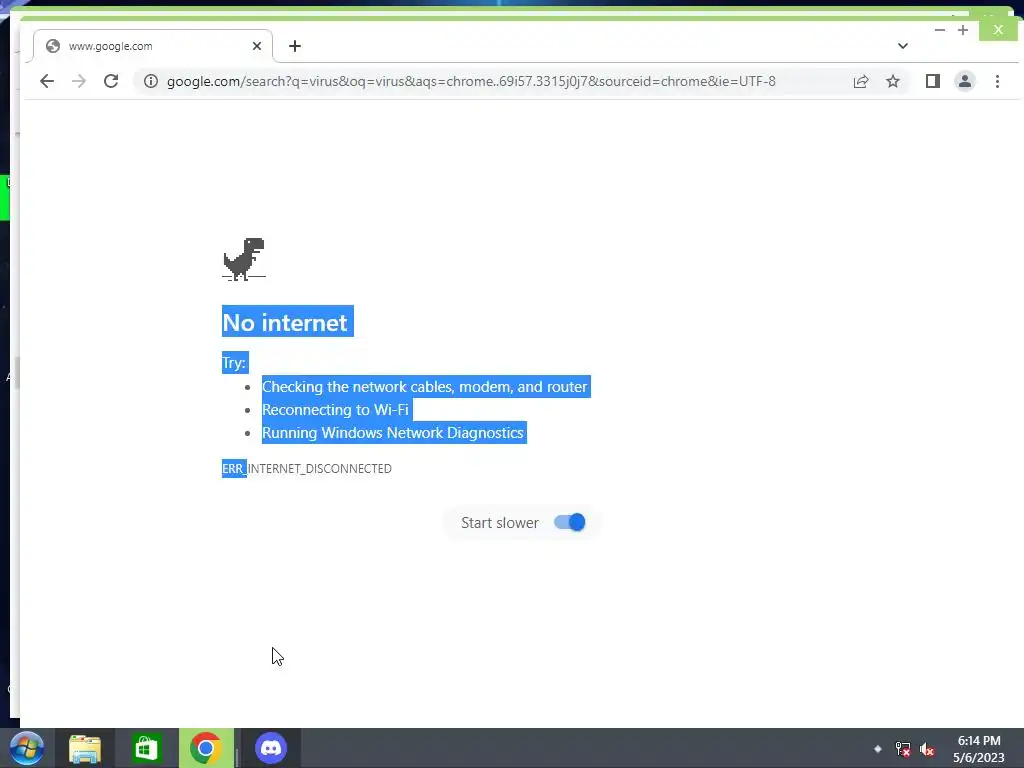Click the forward navigation arrow
The image size is (1024, 768).
[79, 81]
